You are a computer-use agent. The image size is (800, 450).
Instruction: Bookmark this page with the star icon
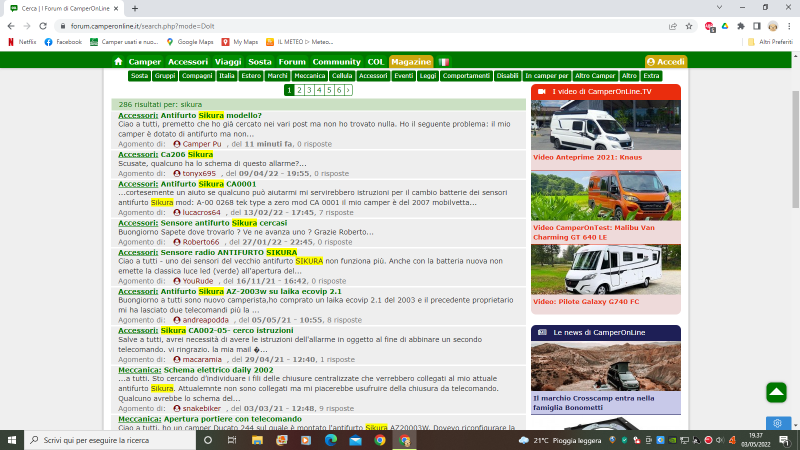tap(689, 26)
